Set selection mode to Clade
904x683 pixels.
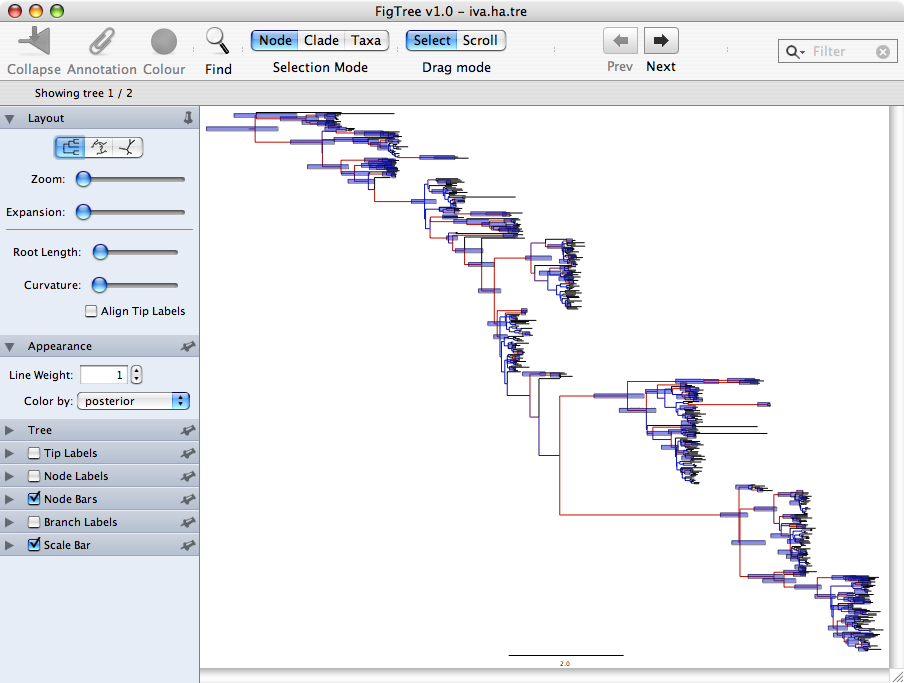coord(321,41)
